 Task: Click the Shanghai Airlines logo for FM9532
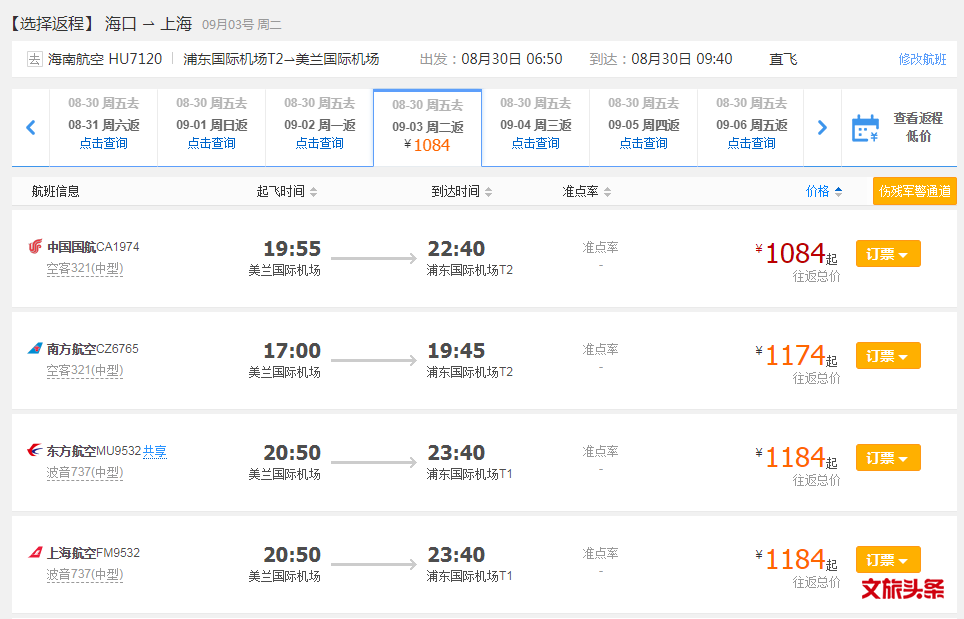pyautogui.click(x=35, y=553)
